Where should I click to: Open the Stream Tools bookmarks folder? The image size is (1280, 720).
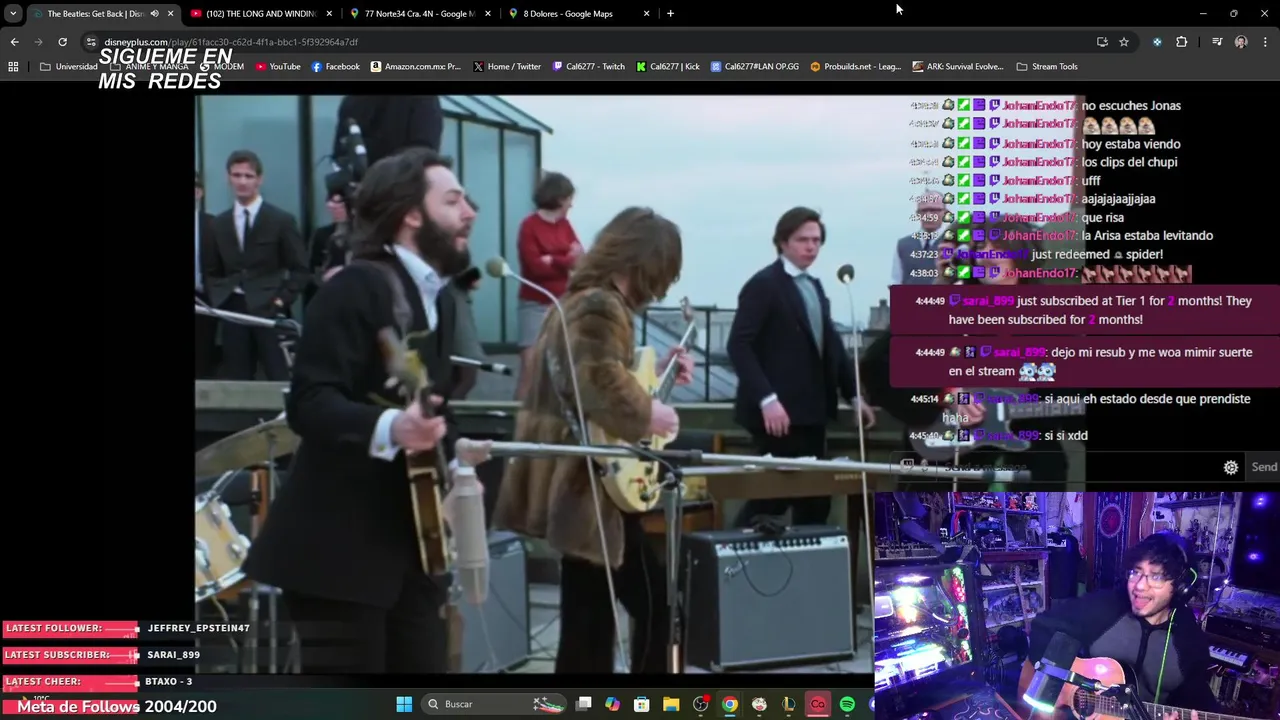pyautogui.click(x=1047, y=67)
